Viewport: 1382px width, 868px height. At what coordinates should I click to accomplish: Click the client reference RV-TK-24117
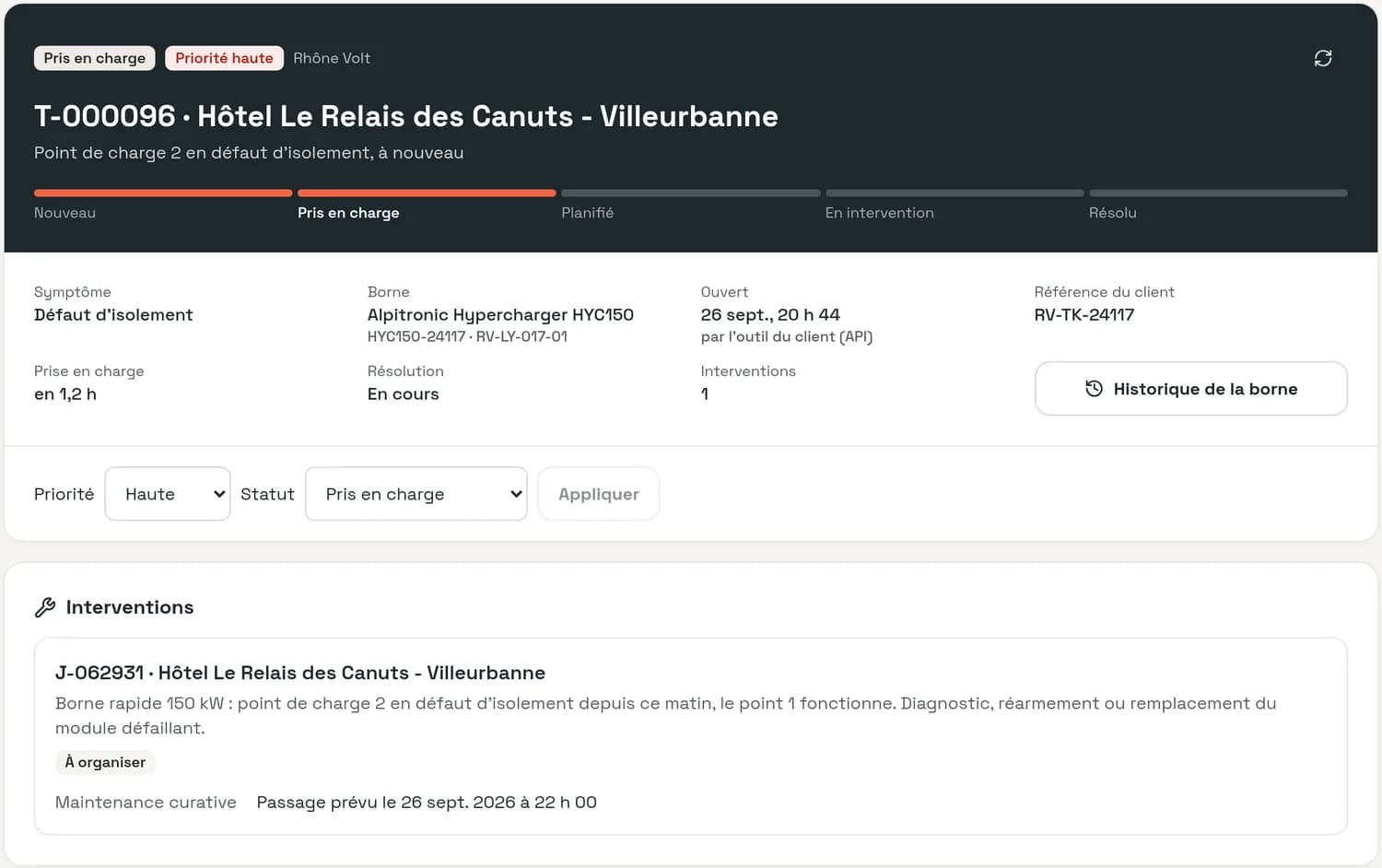pos(1084,315)
